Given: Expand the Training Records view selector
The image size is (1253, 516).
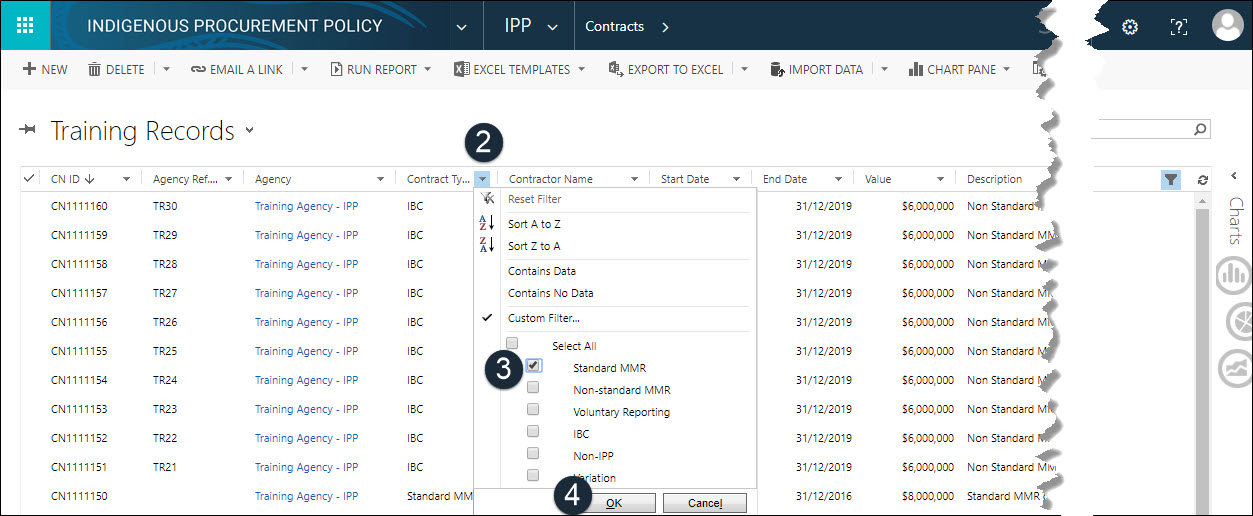Looking at the screenshot, I should 249,131.
